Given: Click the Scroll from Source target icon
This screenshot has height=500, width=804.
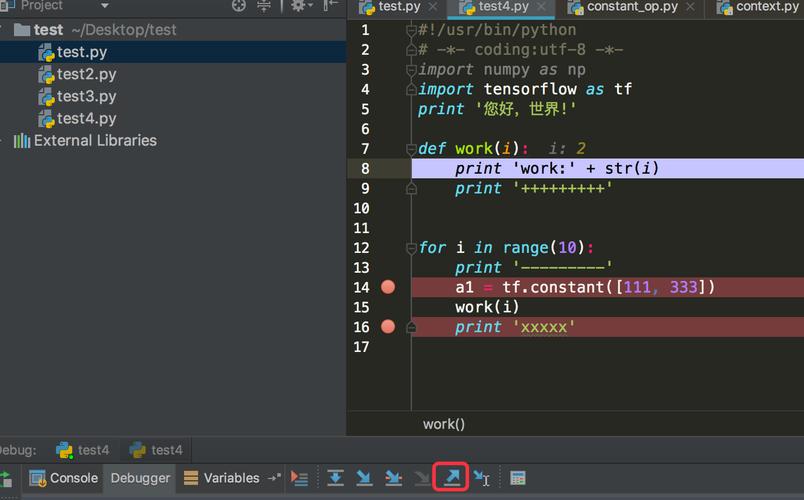Looking at the screenshot, I should coord(239,6).
